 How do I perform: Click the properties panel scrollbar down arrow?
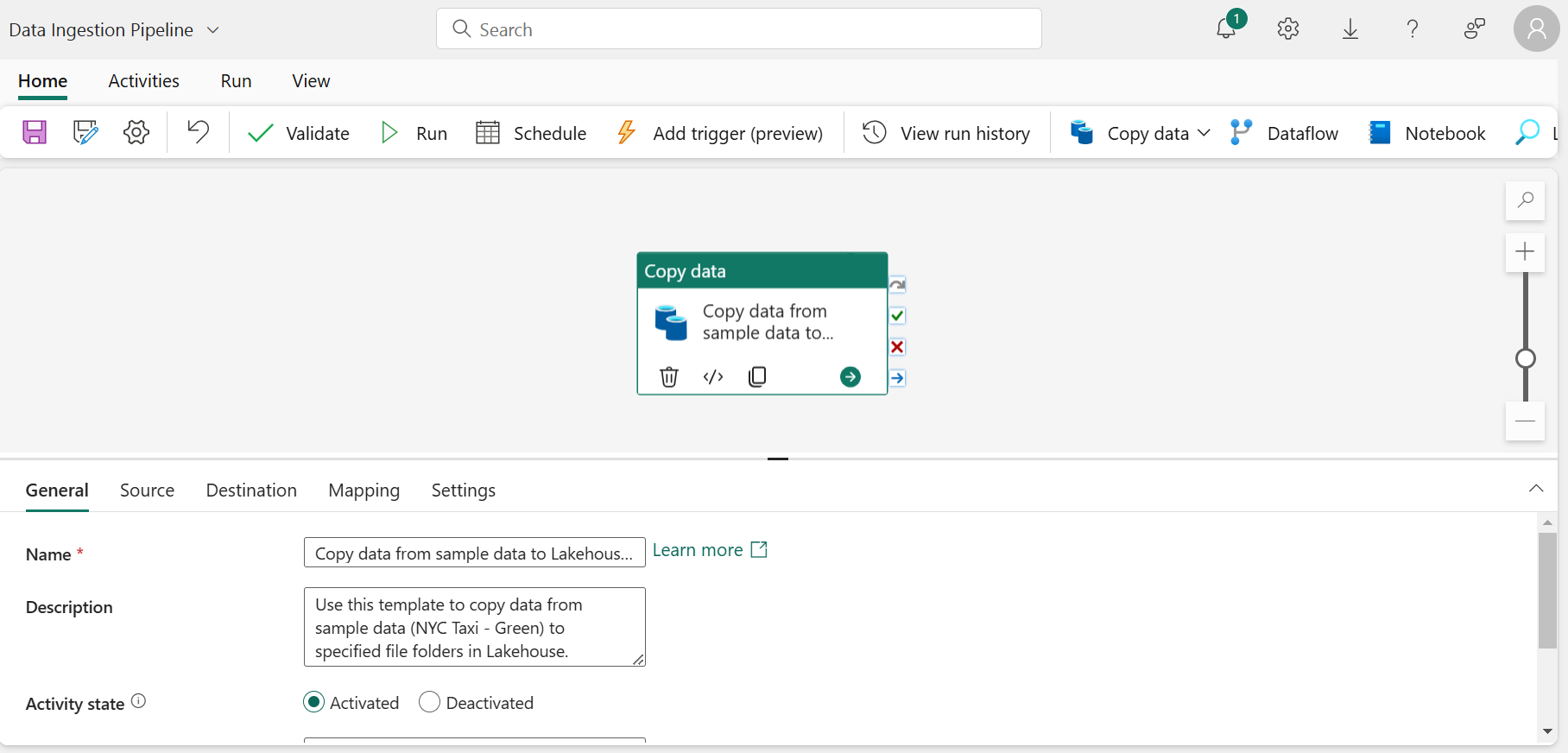pos(1547,731)
